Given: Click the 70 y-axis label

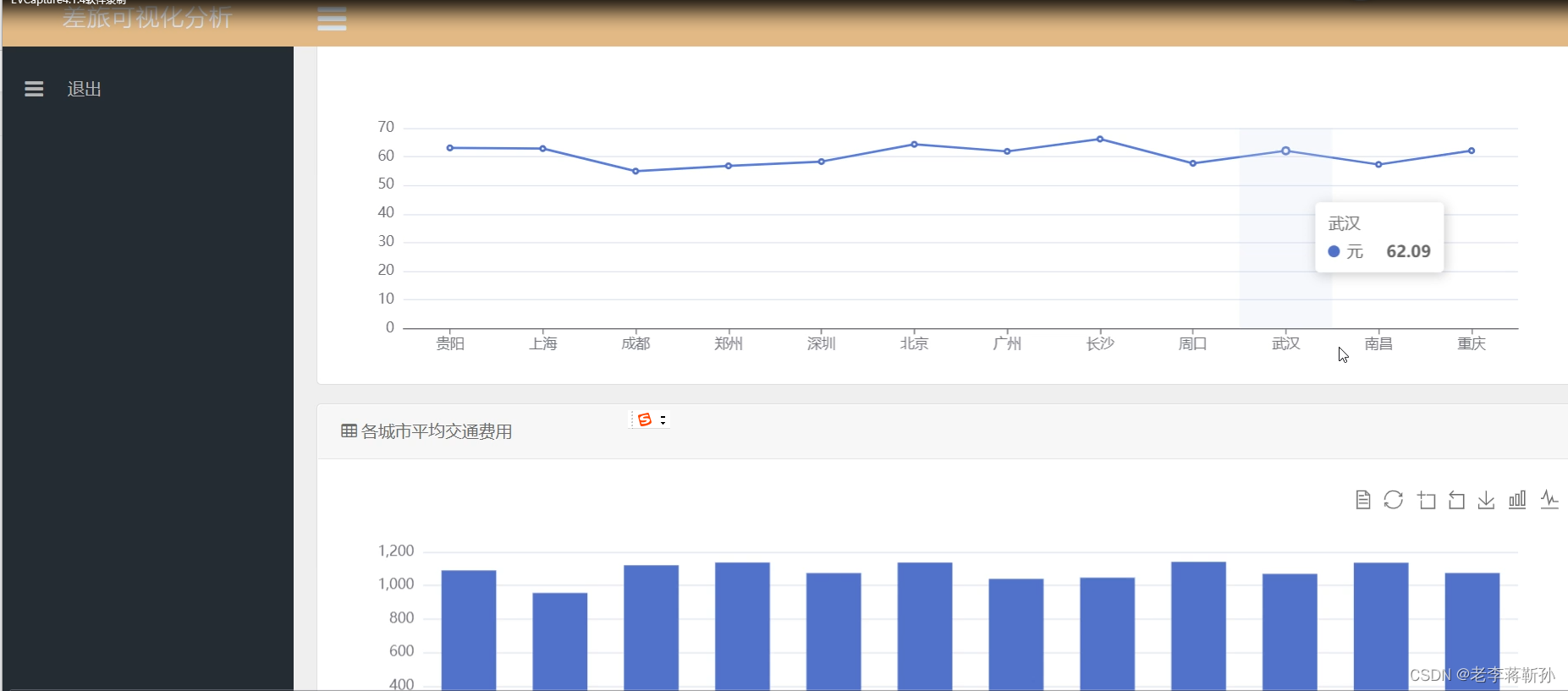Looking at the screenshot, I should pos(386,127).
